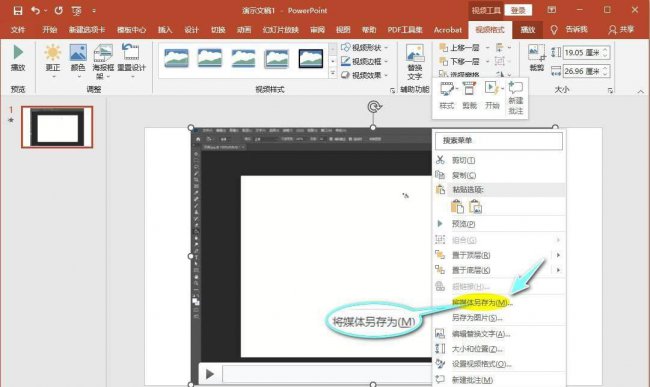Screen dimensions: 650x387
Task: Click Send Backward (下移一层) in the ribbon
Action: pyautogui.click(x=459, y=61)
